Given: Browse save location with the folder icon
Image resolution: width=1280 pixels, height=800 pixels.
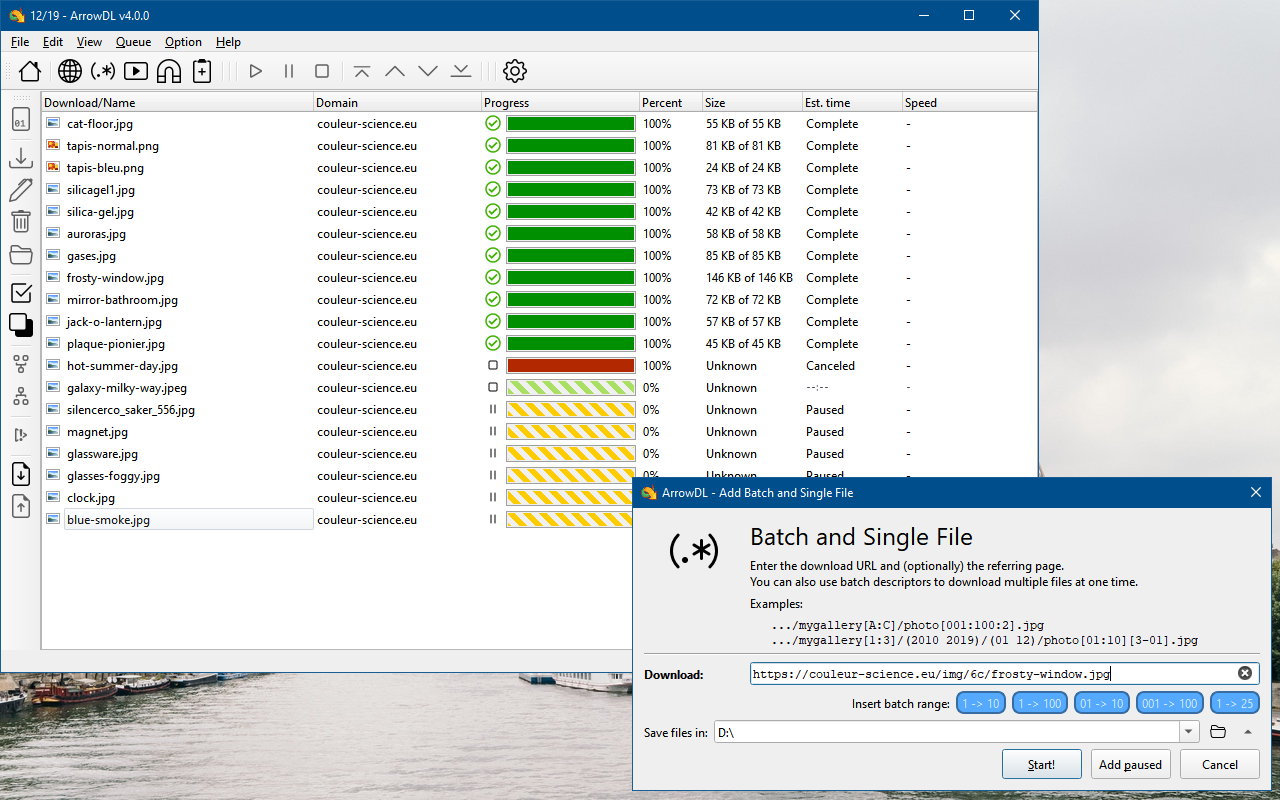Looking at the screenshot, I should (x=1217, y=731).
